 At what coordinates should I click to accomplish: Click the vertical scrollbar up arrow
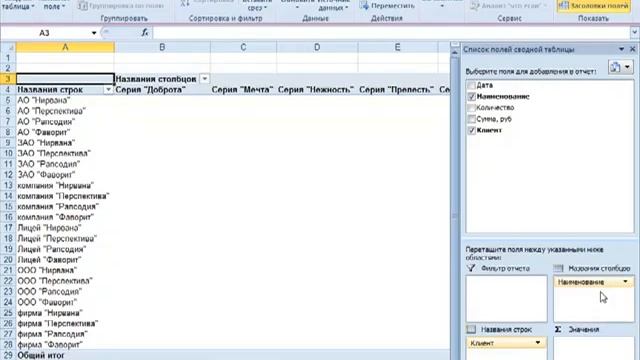455,52
